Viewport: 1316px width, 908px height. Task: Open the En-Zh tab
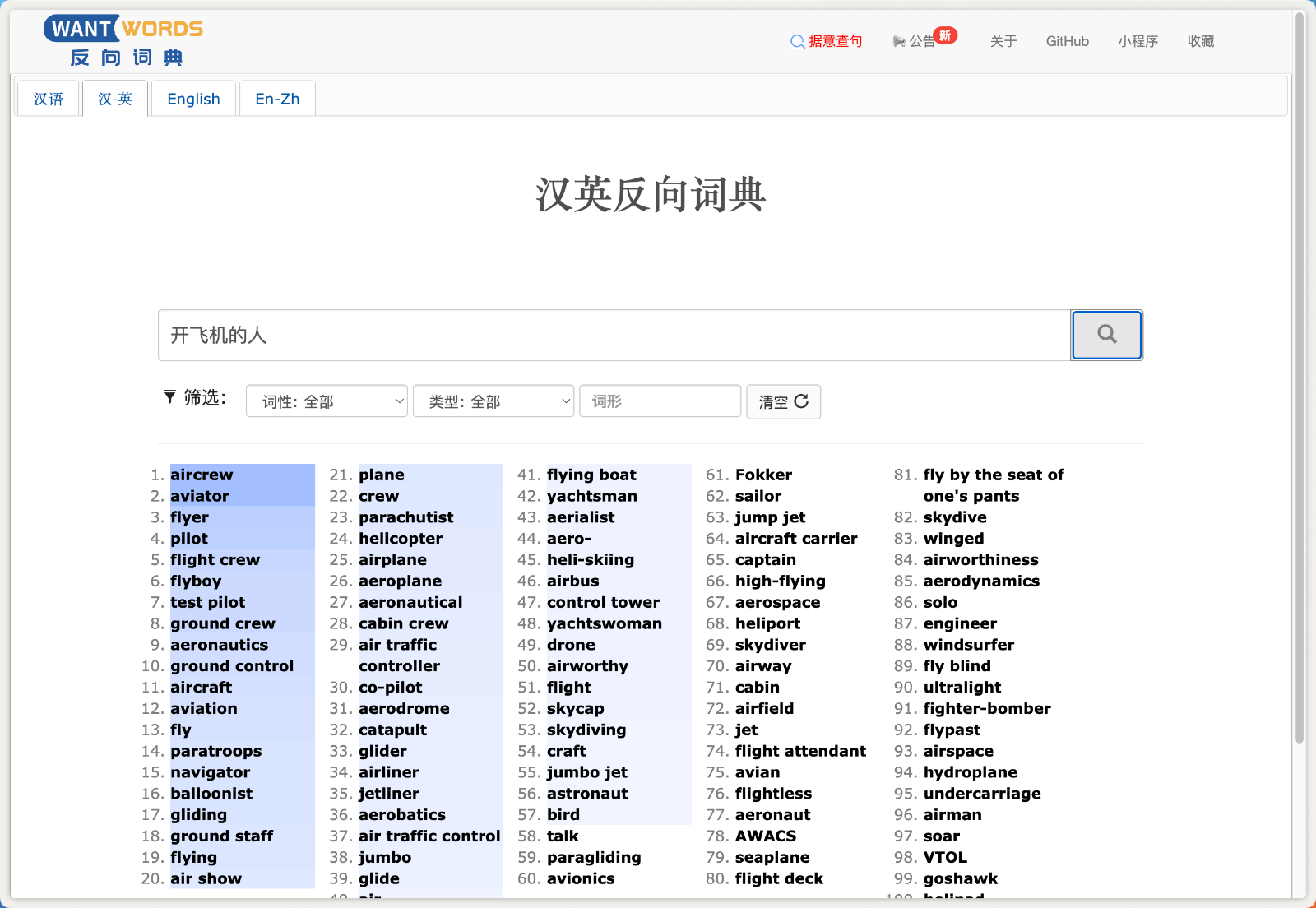pyautogui.click(x=277, y=98)
